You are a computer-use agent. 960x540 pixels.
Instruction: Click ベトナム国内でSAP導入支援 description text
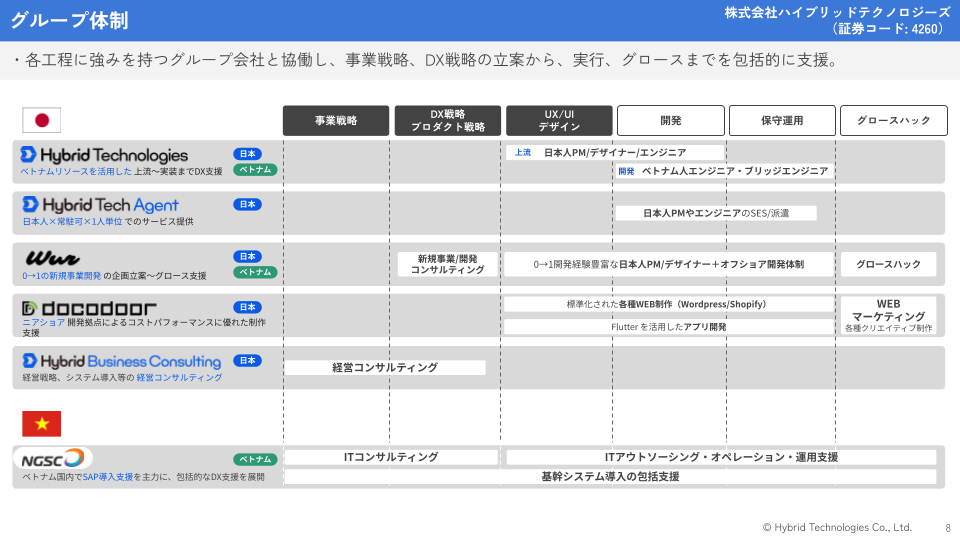(143, 477)
